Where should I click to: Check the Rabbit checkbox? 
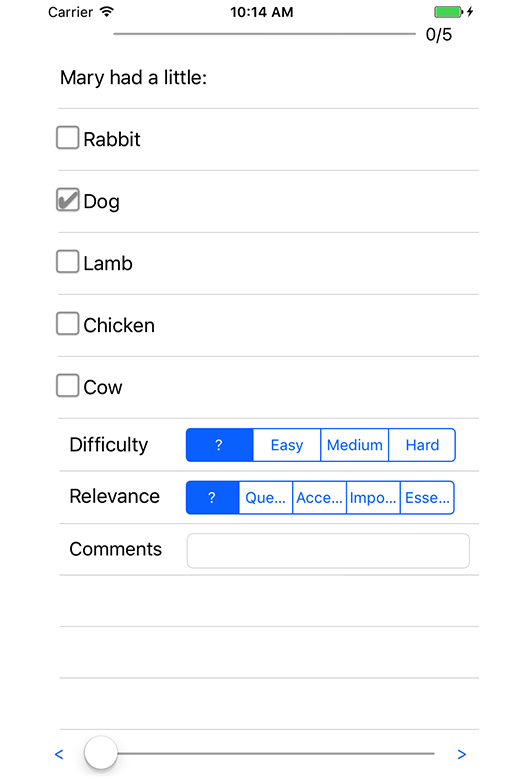[67, 138]
